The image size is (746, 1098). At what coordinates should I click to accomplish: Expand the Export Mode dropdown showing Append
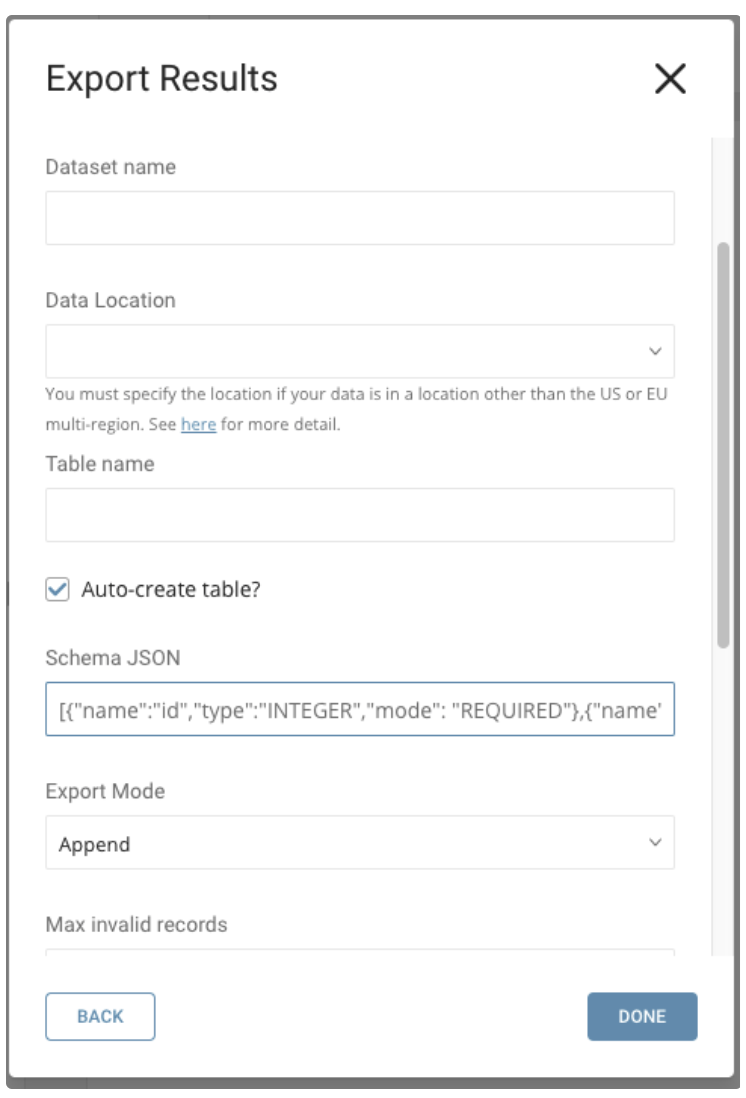point(359,843)
